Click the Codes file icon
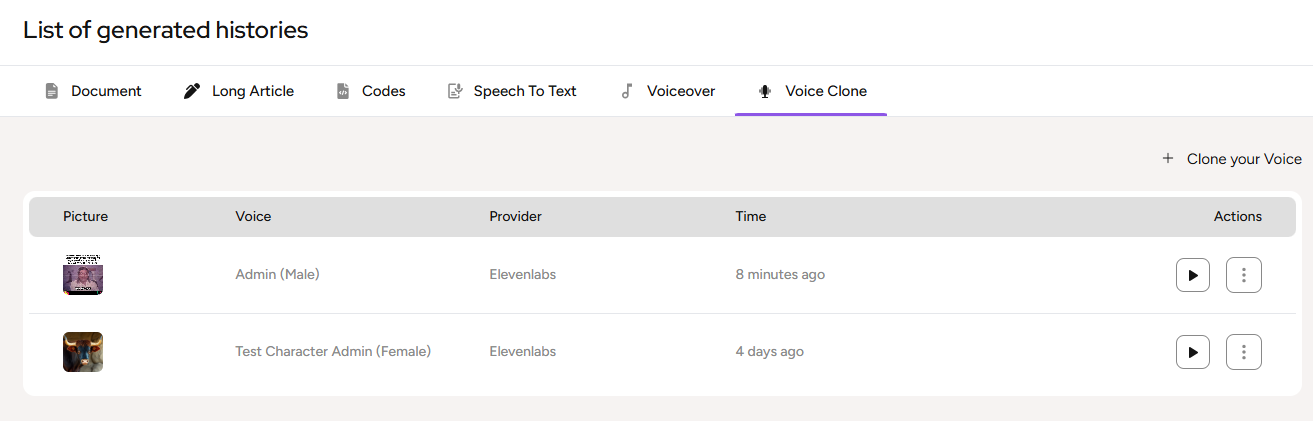The height and width of the screenshot is (421, 1313). [343, 91]
